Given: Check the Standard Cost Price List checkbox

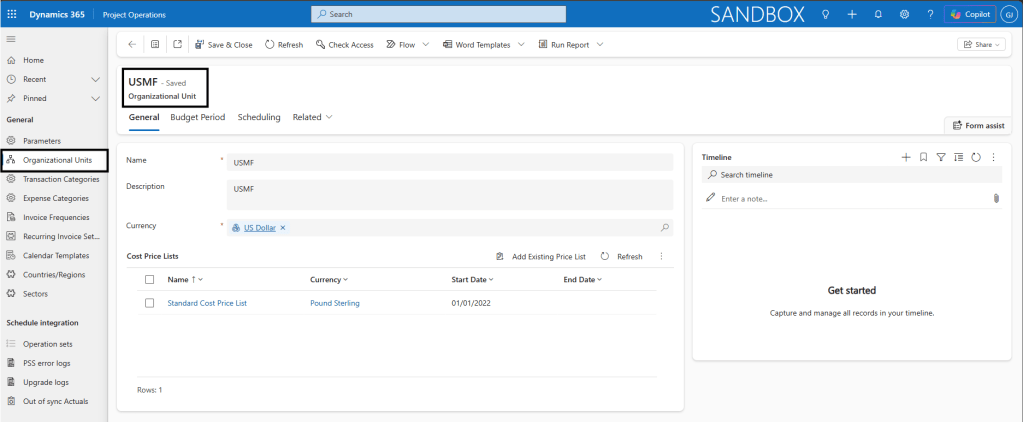Looking at the screenshot, I should (149, 303).
